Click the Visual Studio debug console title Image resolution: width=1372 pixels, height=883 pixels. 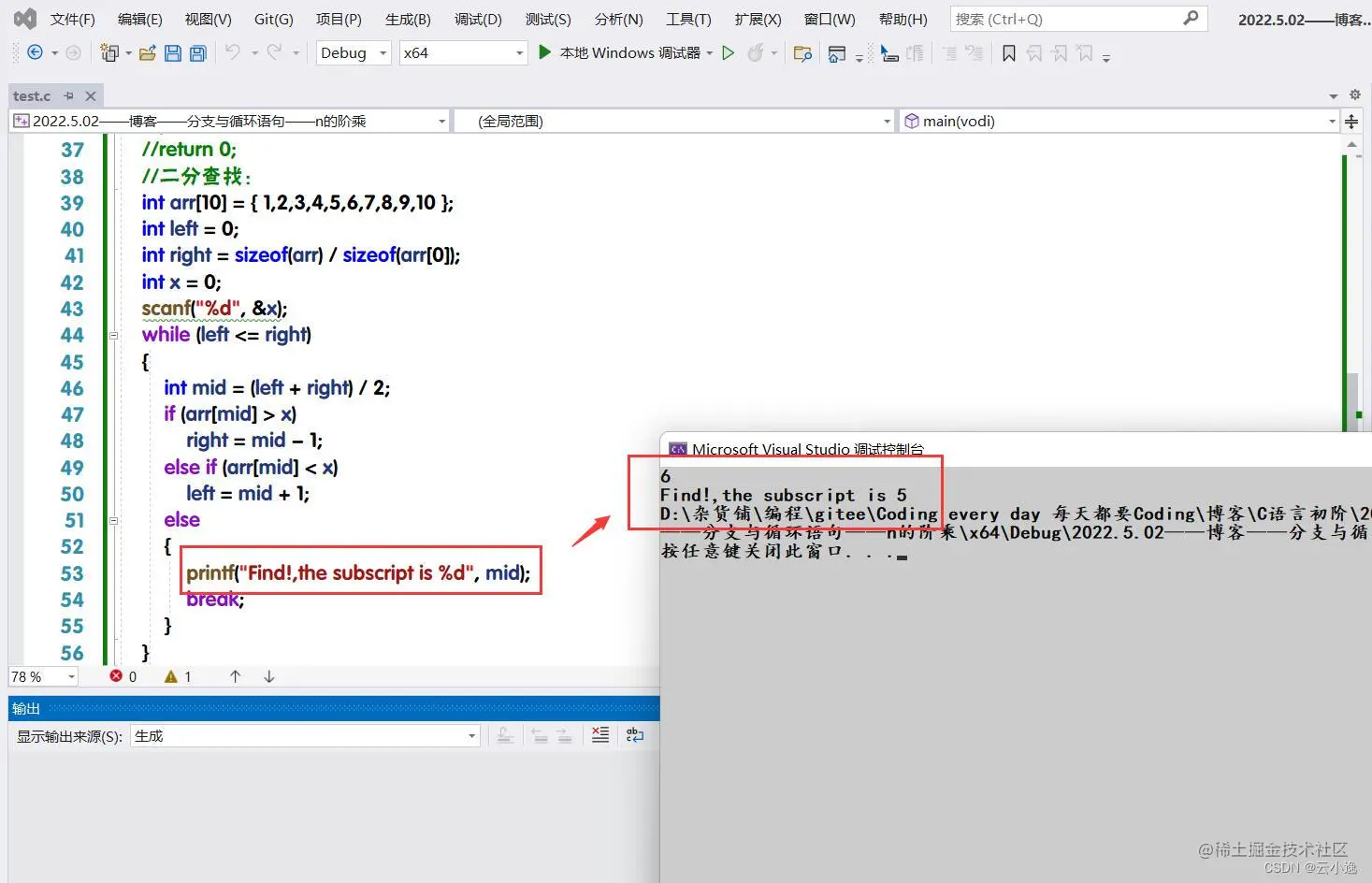[x=807, y=449]
